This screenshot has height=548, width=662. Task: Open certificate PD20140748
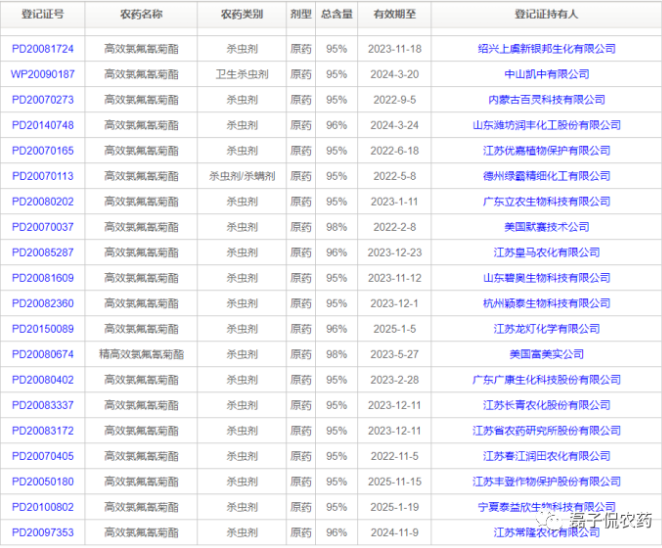(42, 125)
